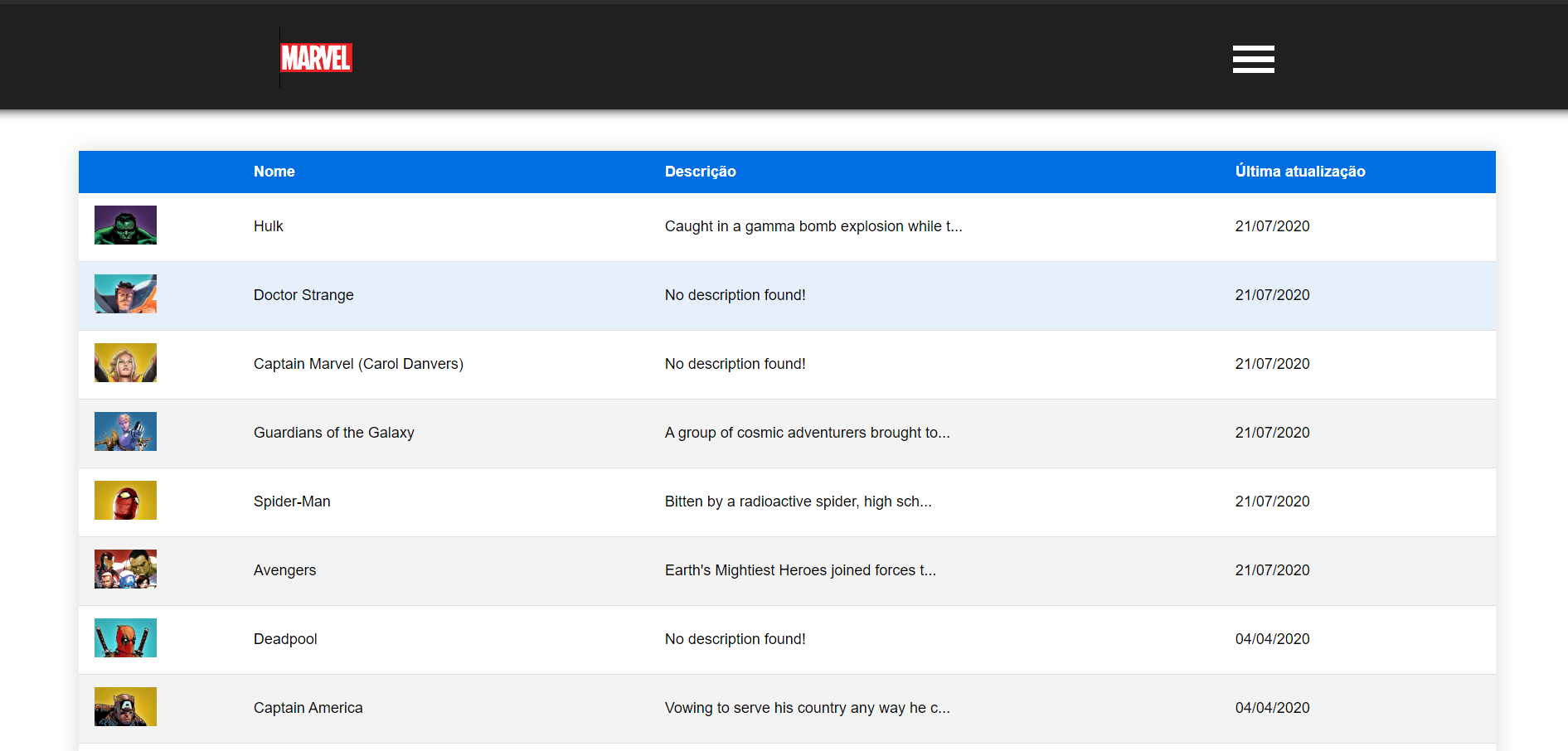Select the Doctor Strange name cell

[303, 295]
